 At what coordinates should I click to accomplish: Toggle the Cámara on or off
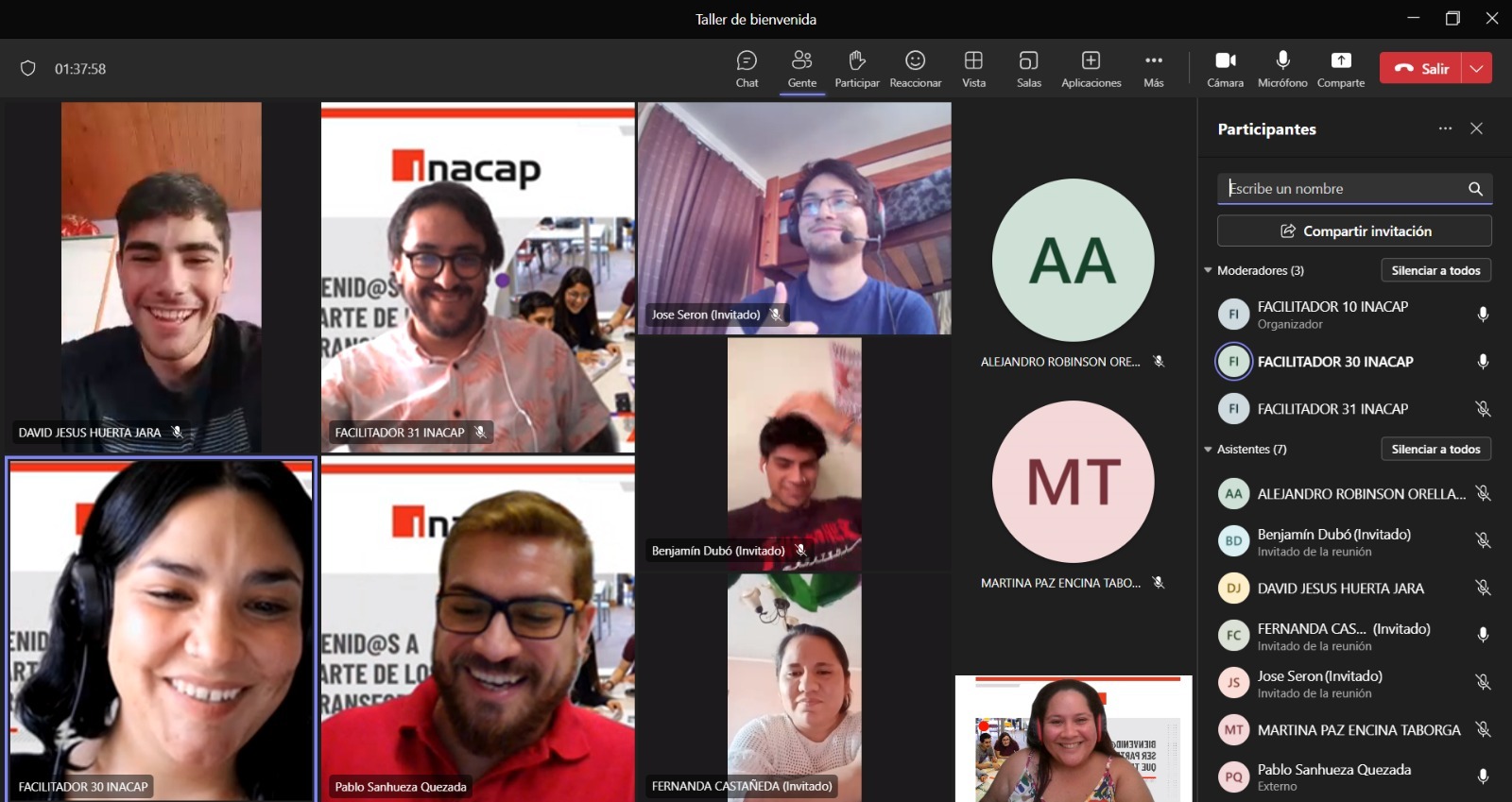click(x=1225, y=69)
